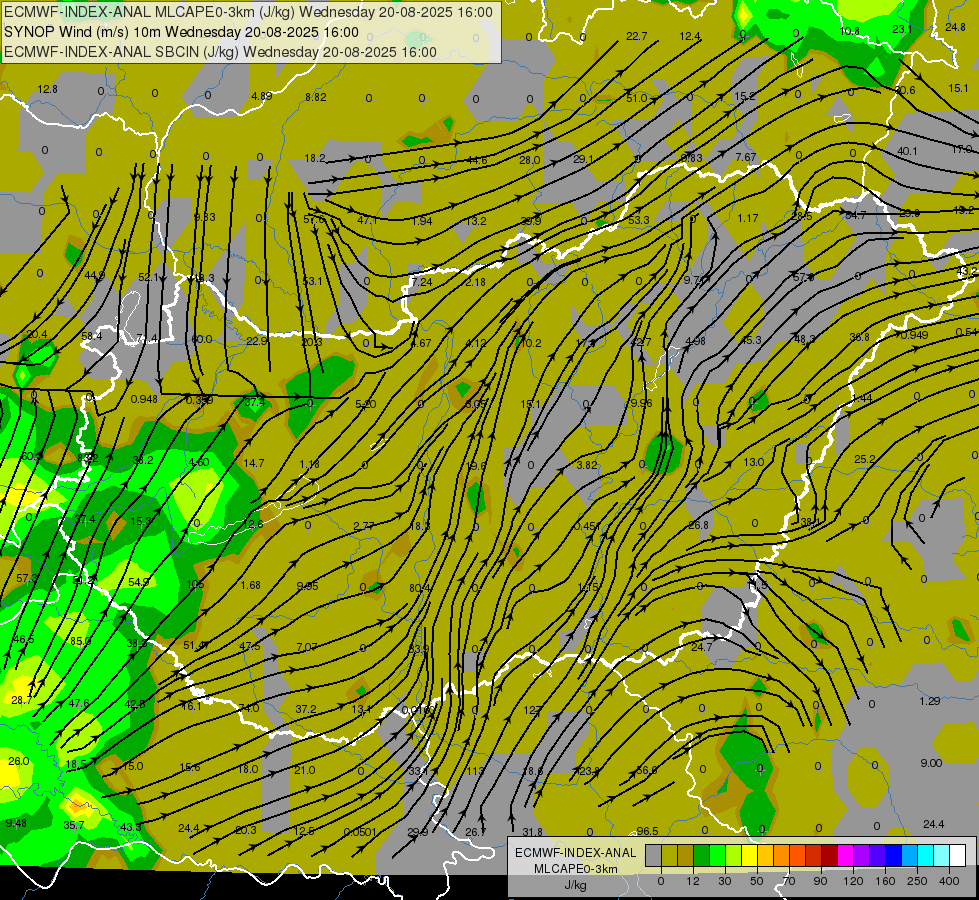This screenshot has width=979, height=900.
Task: Choose the magenta legend swatch near 120
Action: [x=845, y=855]
